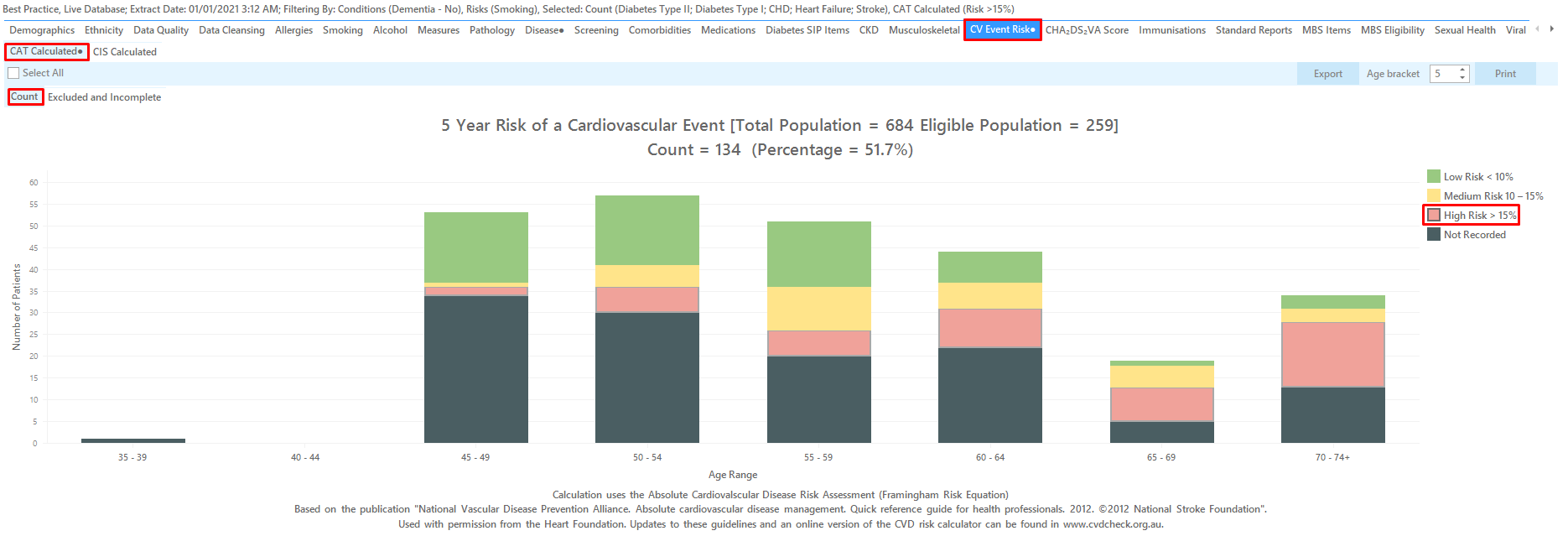1568x536 pixels.
Task: Click Low Risk segment of 50 - 54 bar
Action: pos(646,230)
